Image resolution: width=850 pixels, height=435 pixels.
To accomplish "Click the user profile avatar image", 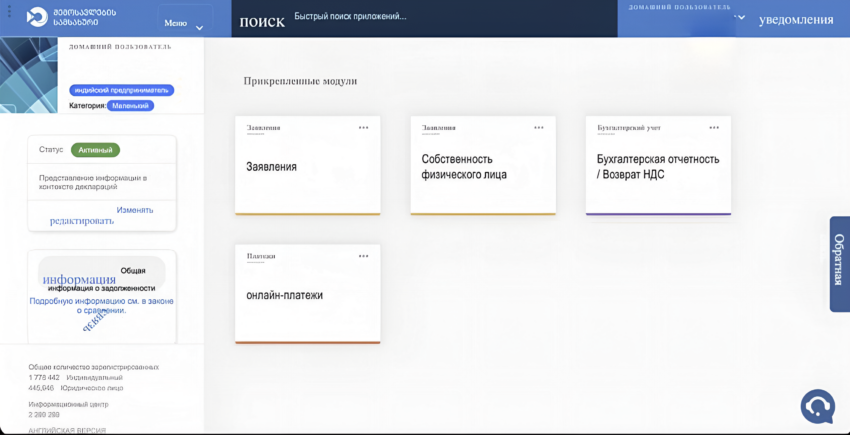I will click(x=29, y=76).
